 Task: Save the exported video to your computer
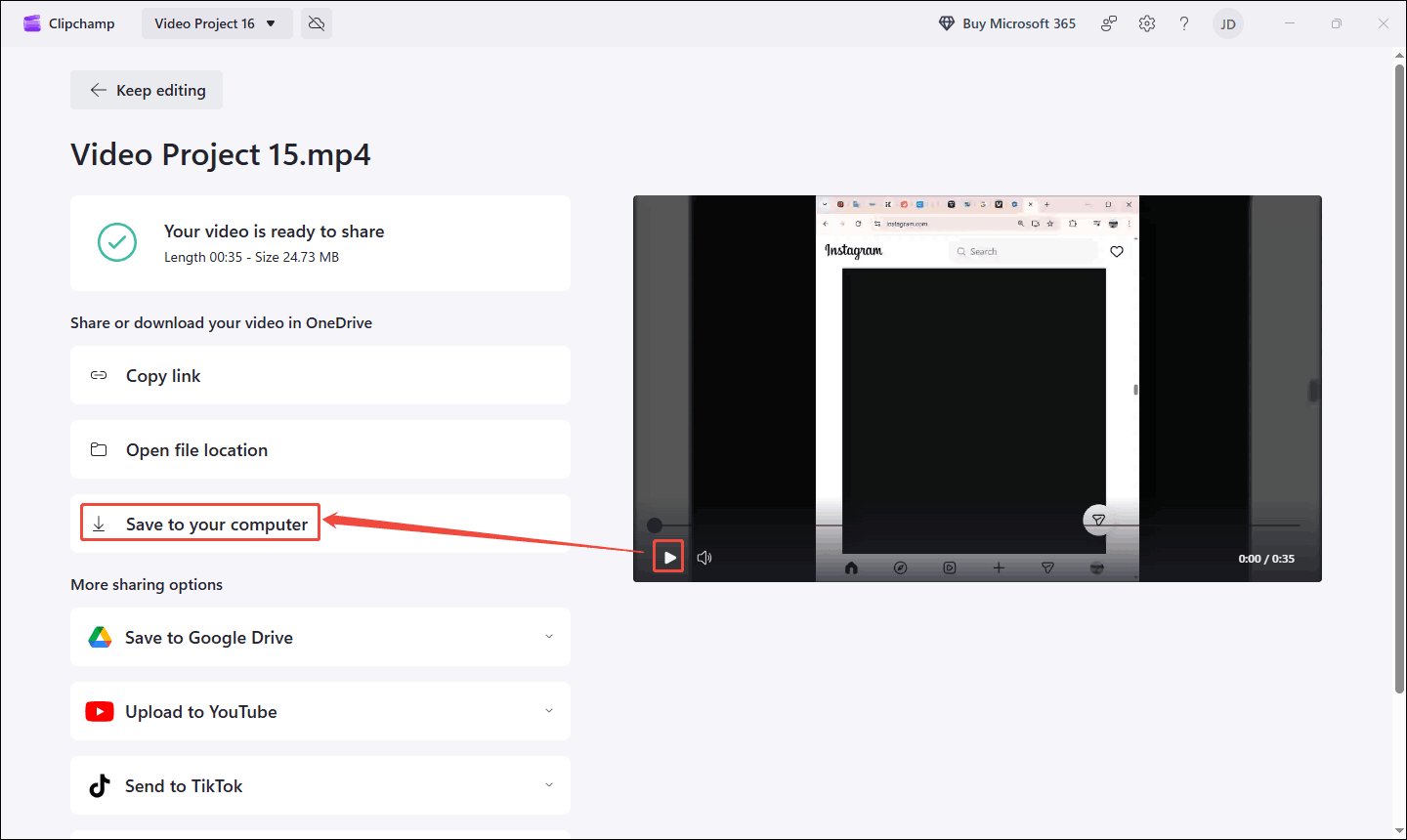pos(199,524)
